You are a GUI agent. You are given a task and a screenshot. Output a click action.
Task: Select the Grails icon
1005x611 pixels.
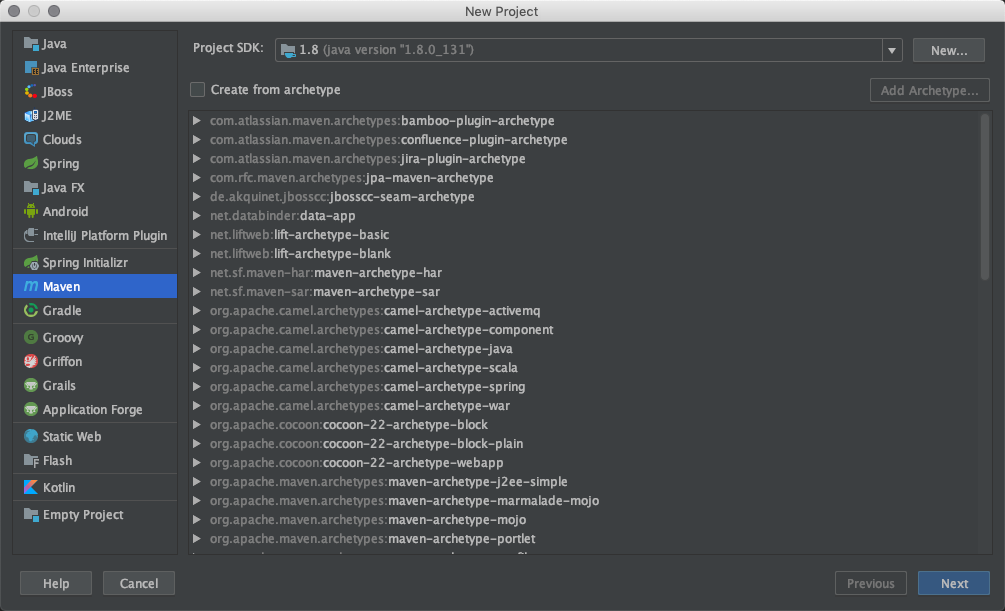[x=31, y=385]
